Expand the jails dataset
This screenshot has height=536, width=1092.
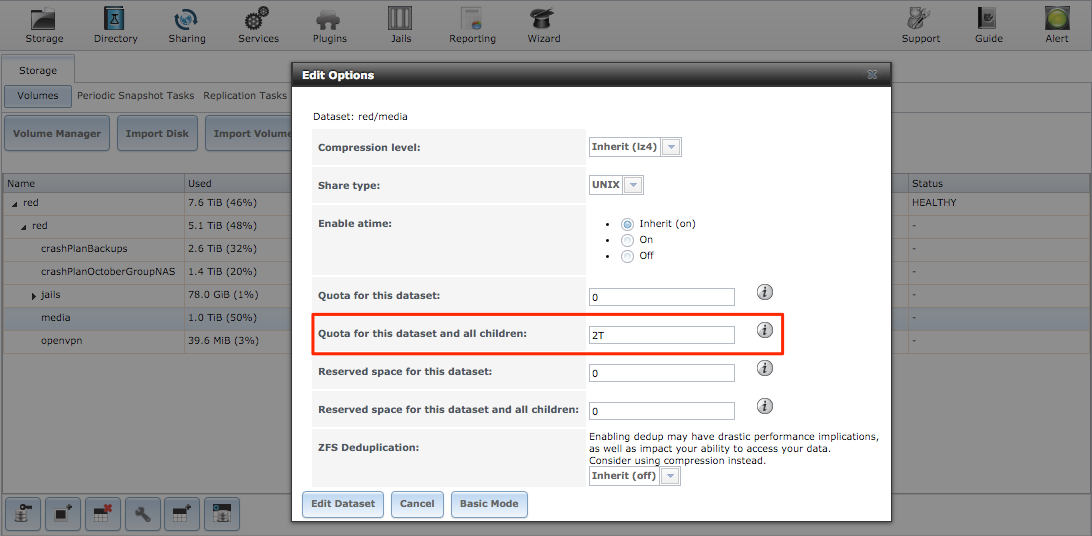tap(33, 296)
